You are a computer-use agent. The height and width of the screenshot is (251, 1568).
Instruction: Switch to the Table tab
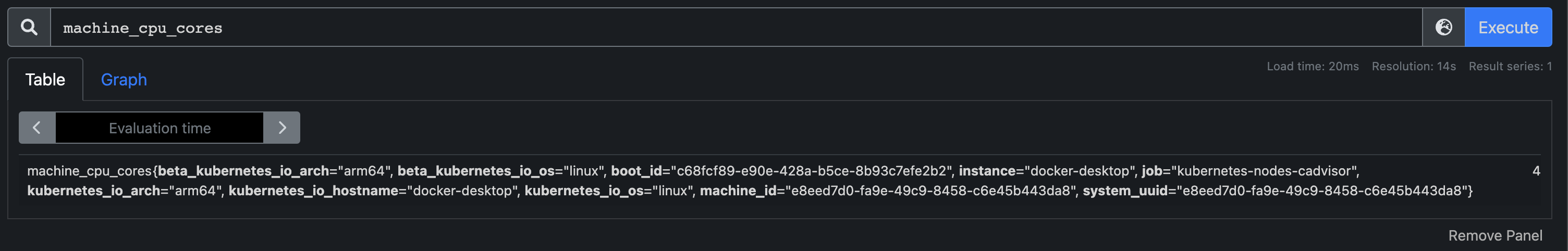click(x=45, y=80)
